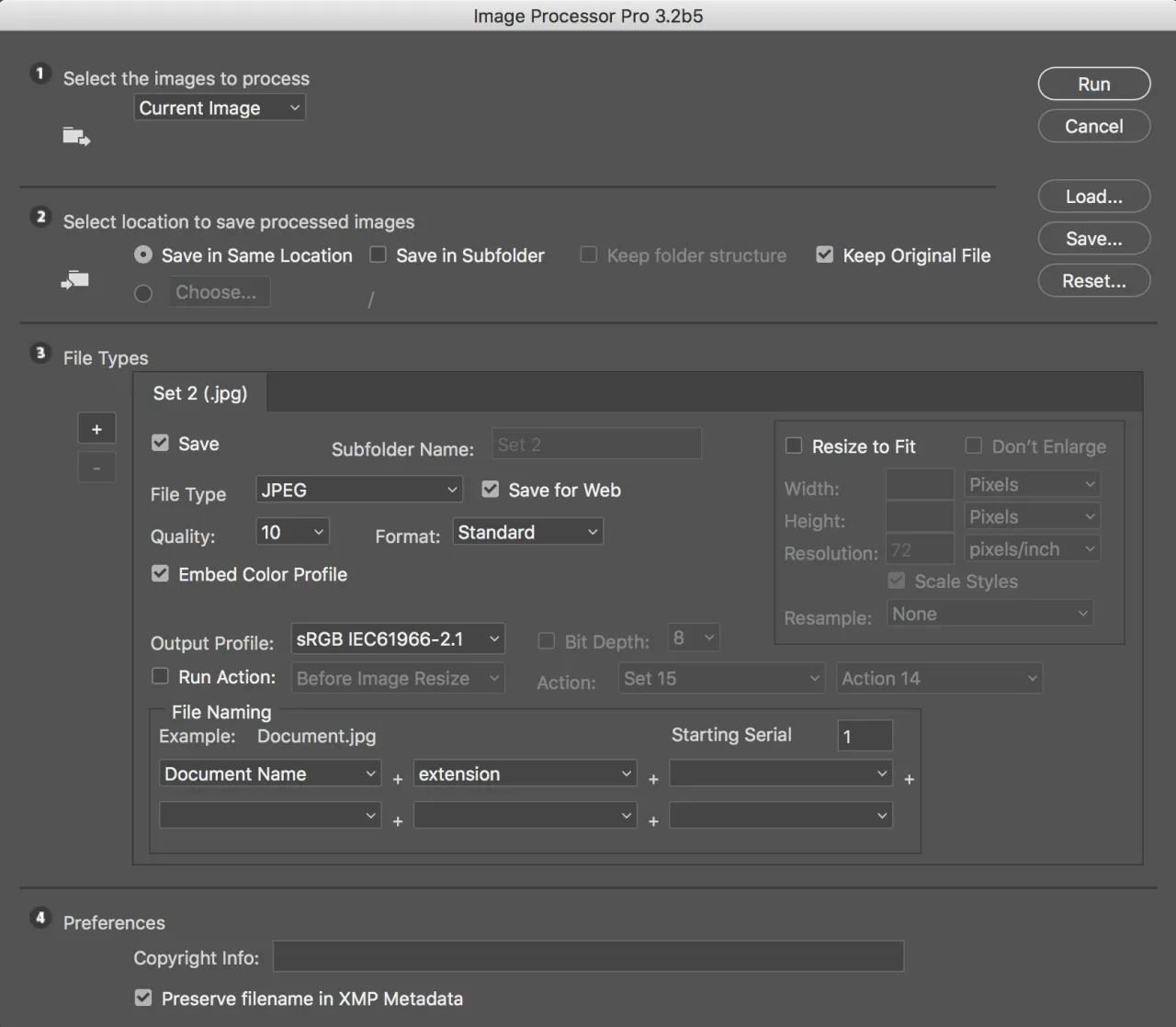
Task: Click the add images folder icon
Action: point(76,136)
